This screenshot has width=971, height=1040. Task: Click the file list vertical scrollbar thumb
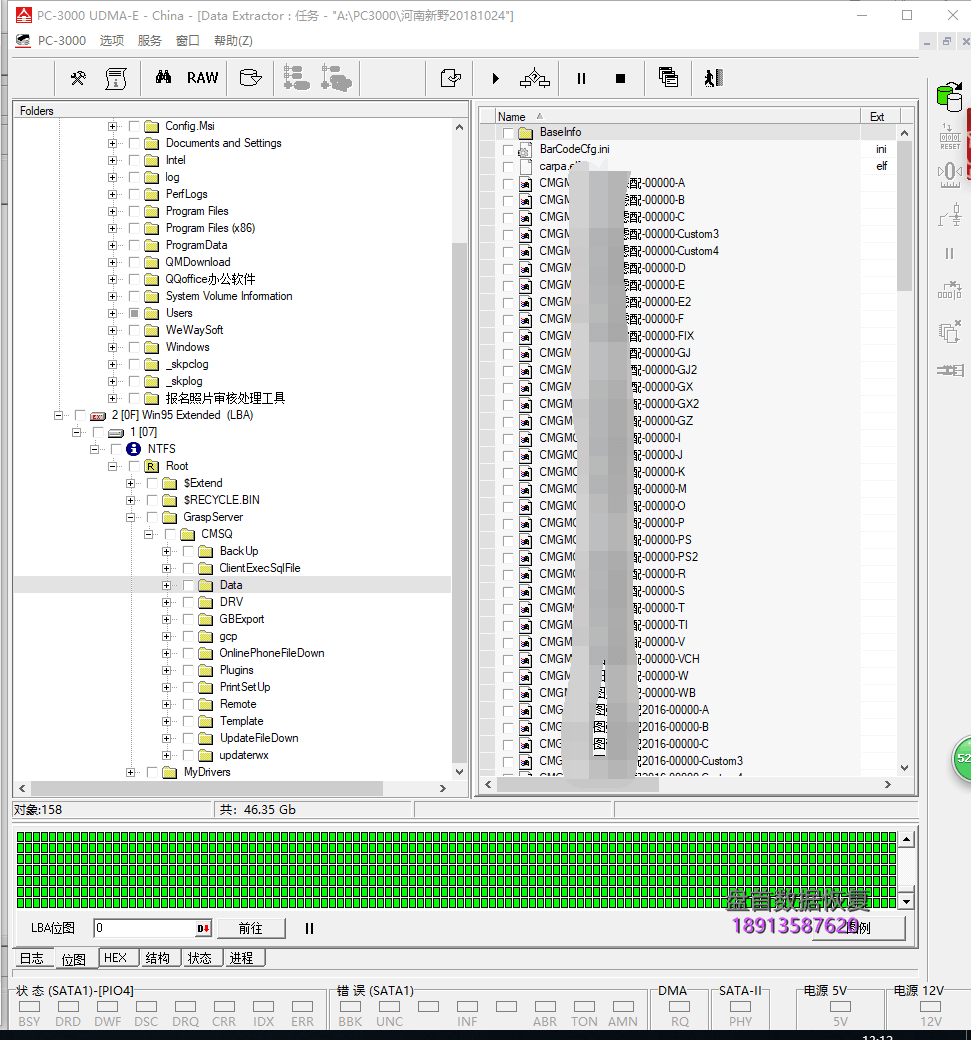pyautogui.click(x=904, y=216)
